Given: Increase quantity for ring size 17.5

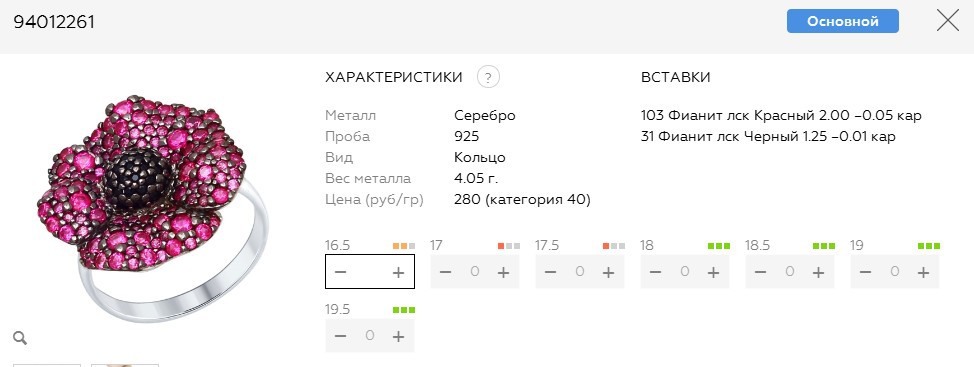Looking at the screenshot, I should [x=608, y=272].
